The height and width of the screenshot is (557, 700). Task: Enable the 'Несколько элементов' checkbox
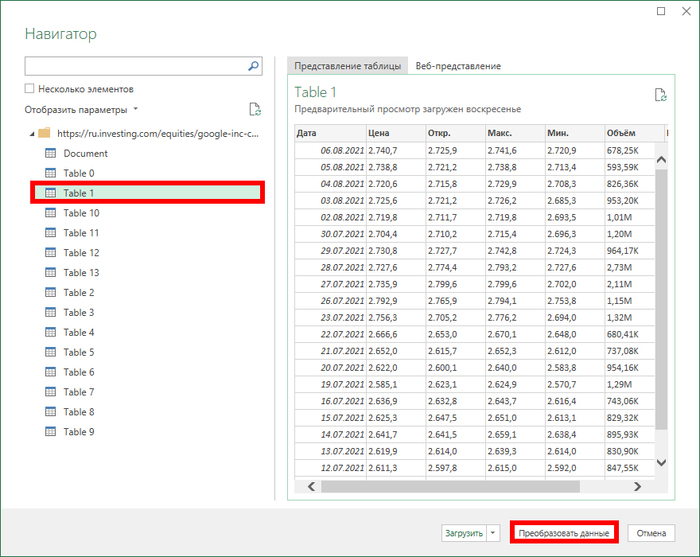[30, 89]
